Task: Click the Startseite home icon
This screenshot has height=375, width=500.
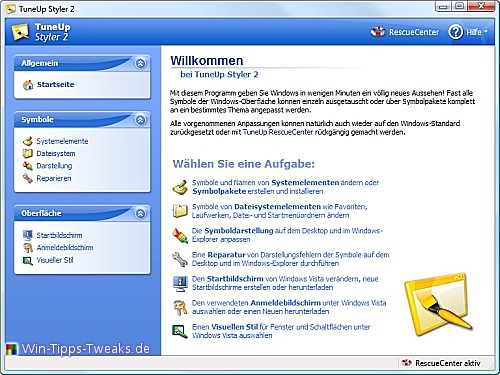Action: tap(28, 85)
